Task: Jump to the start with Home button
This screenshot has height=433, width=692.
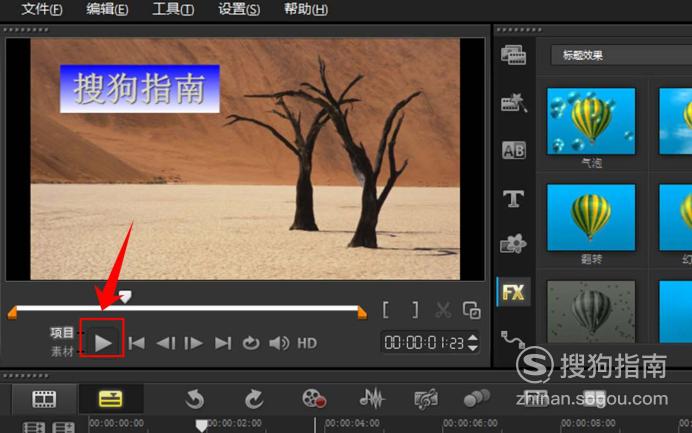Action: [136, 343]
